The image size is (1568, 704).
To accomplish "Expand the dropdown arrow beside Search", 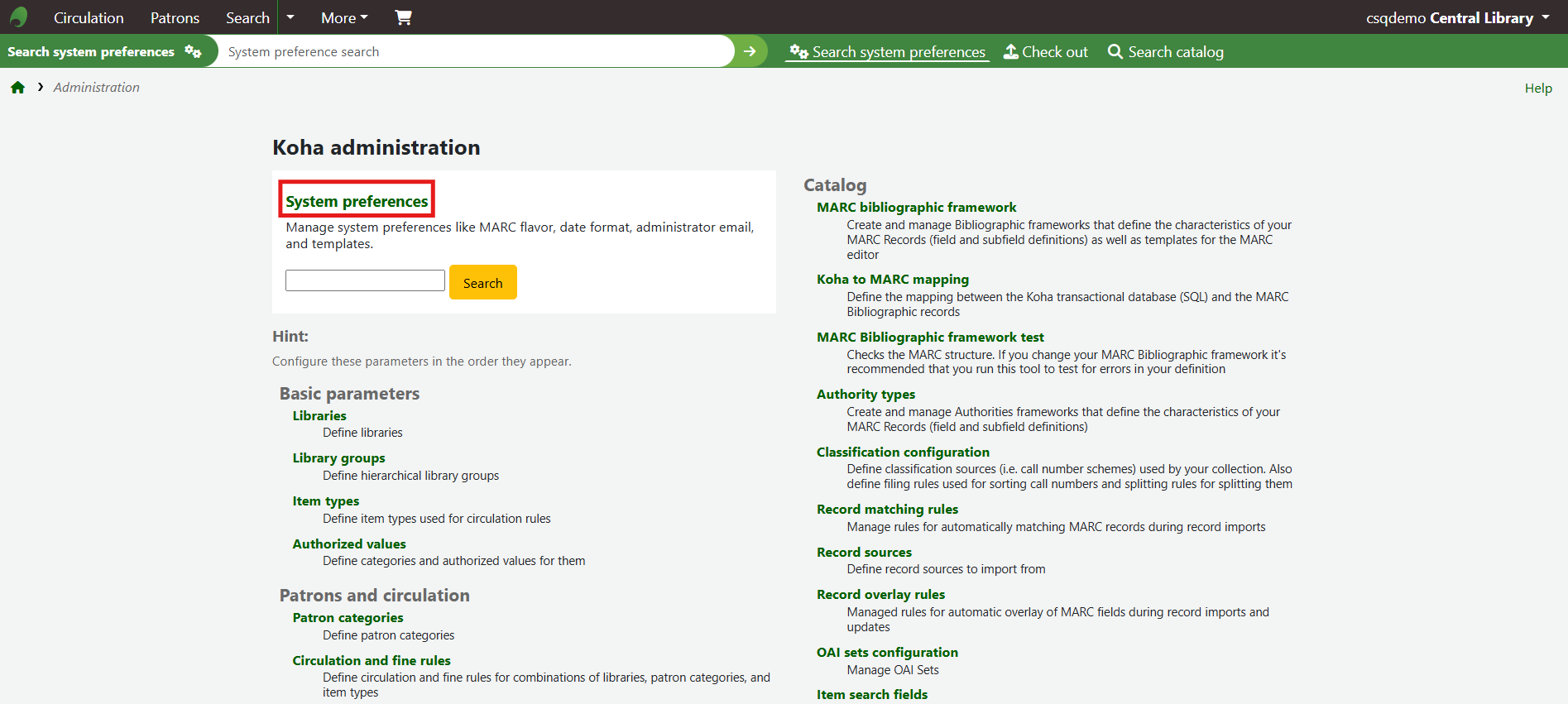I will (x=290, y=17).
